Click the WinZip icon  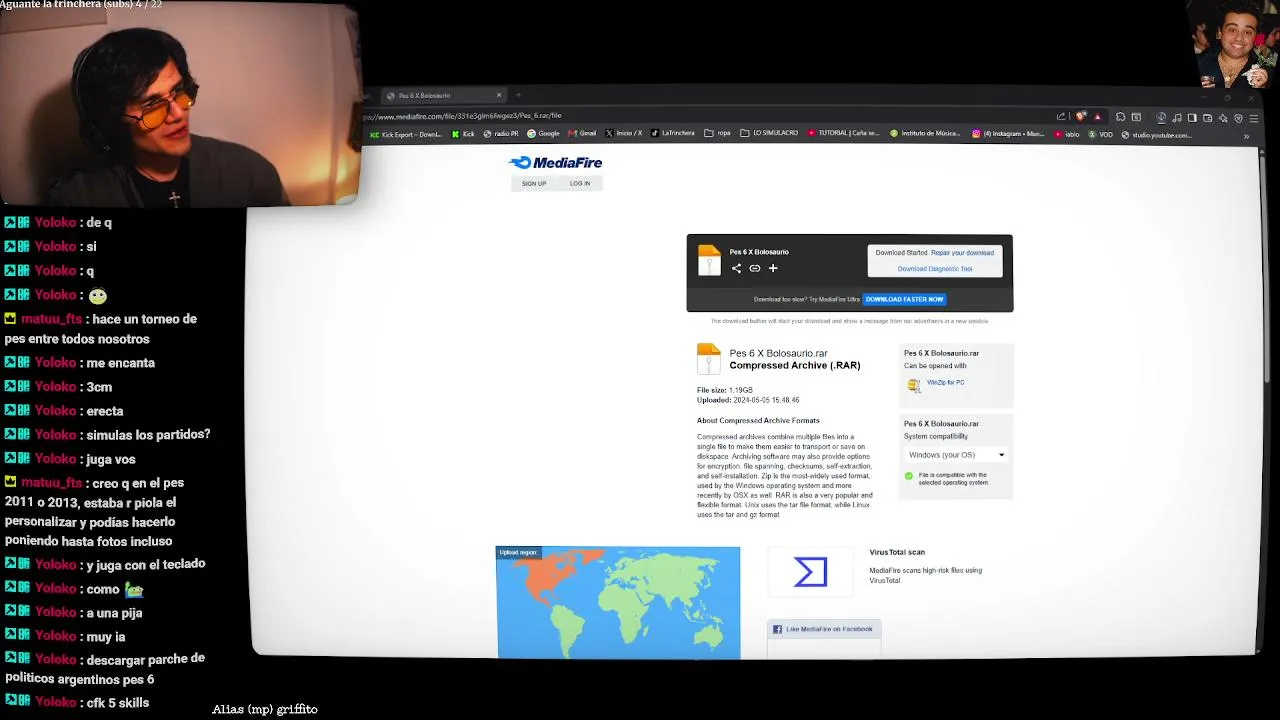click(914, 385)
